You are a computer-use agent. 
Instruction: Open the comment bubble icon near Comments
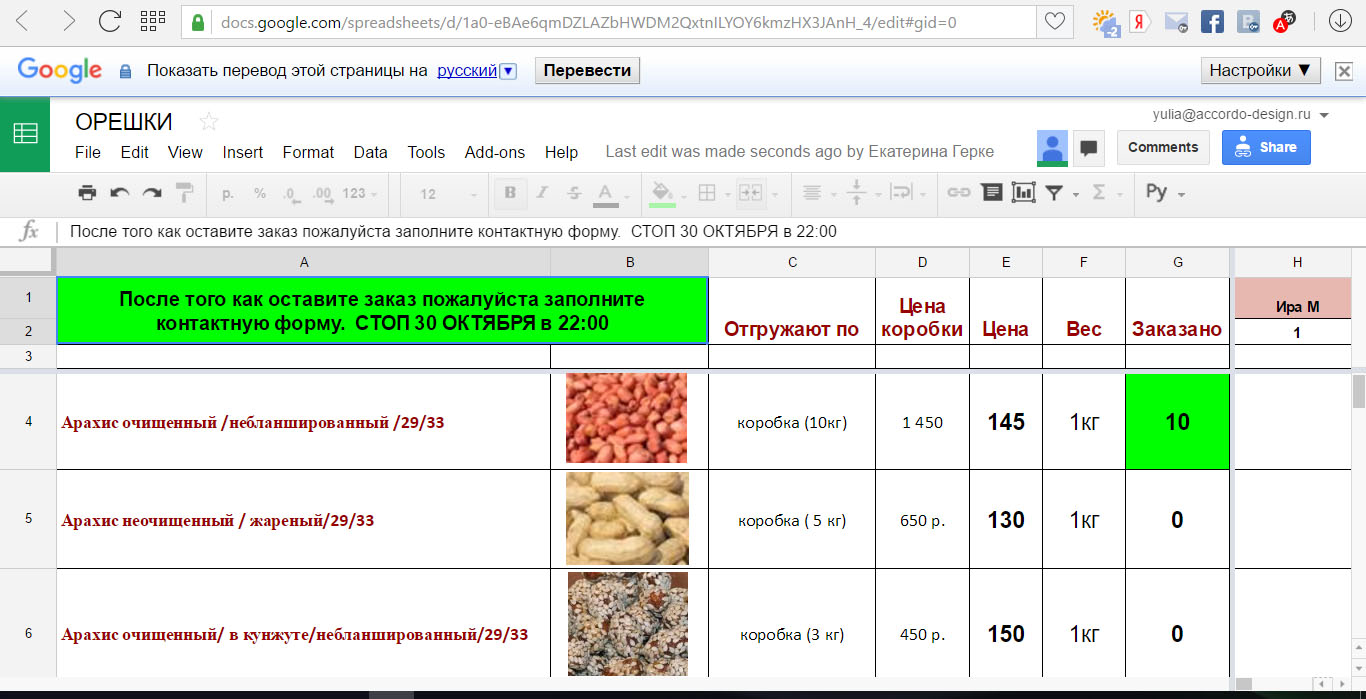[x=1089, y=148]
